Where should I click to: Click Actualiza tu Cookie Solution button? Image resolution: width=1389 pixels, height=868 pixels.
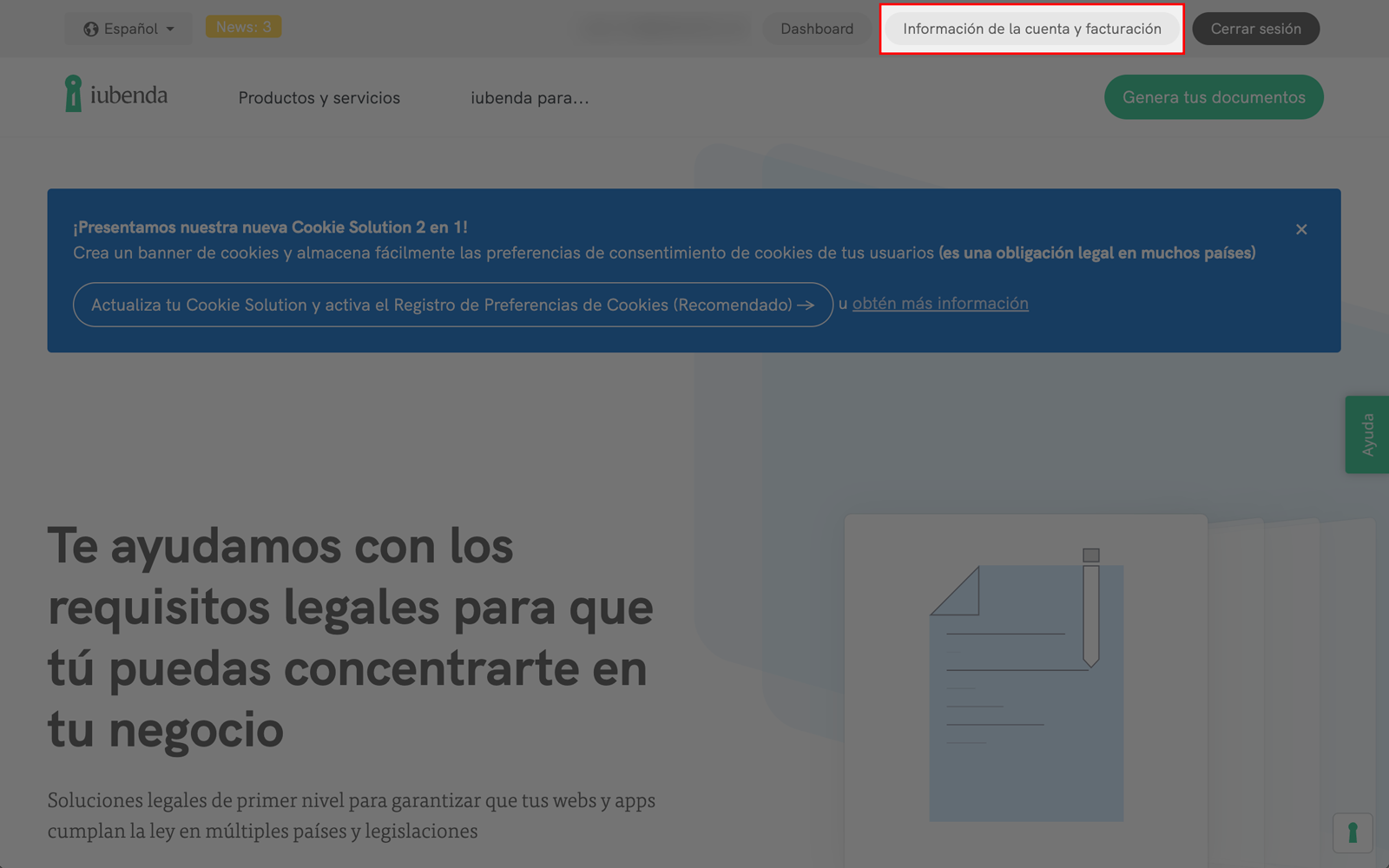[441, 305]
